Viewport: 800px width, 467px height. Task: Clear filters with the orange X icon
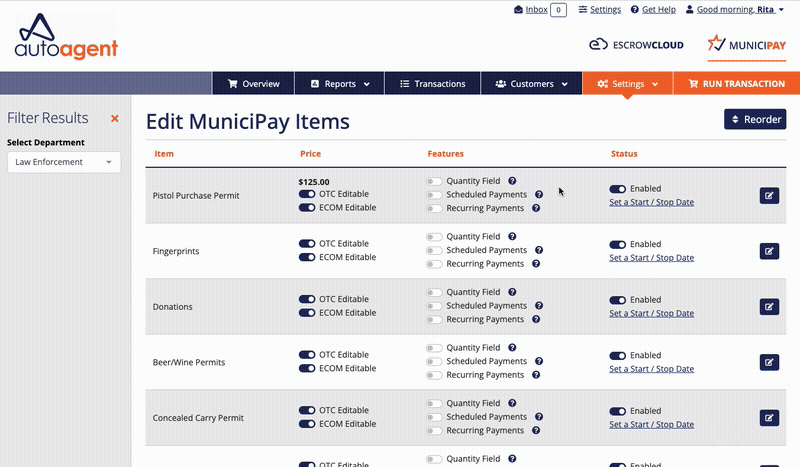pos(115,118)
